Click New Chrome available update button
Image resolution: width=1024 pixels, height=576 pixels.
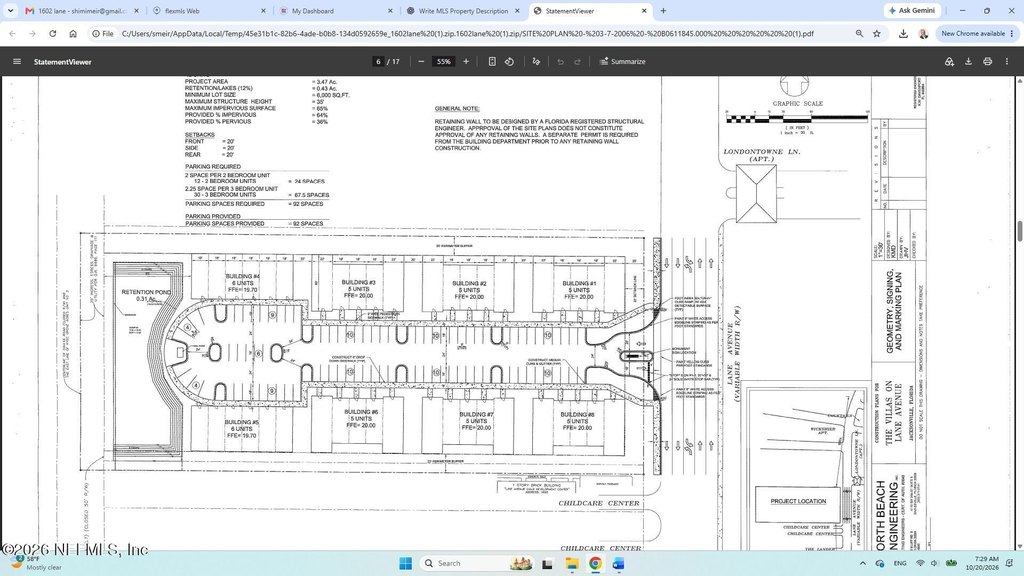tap(972, 33)
